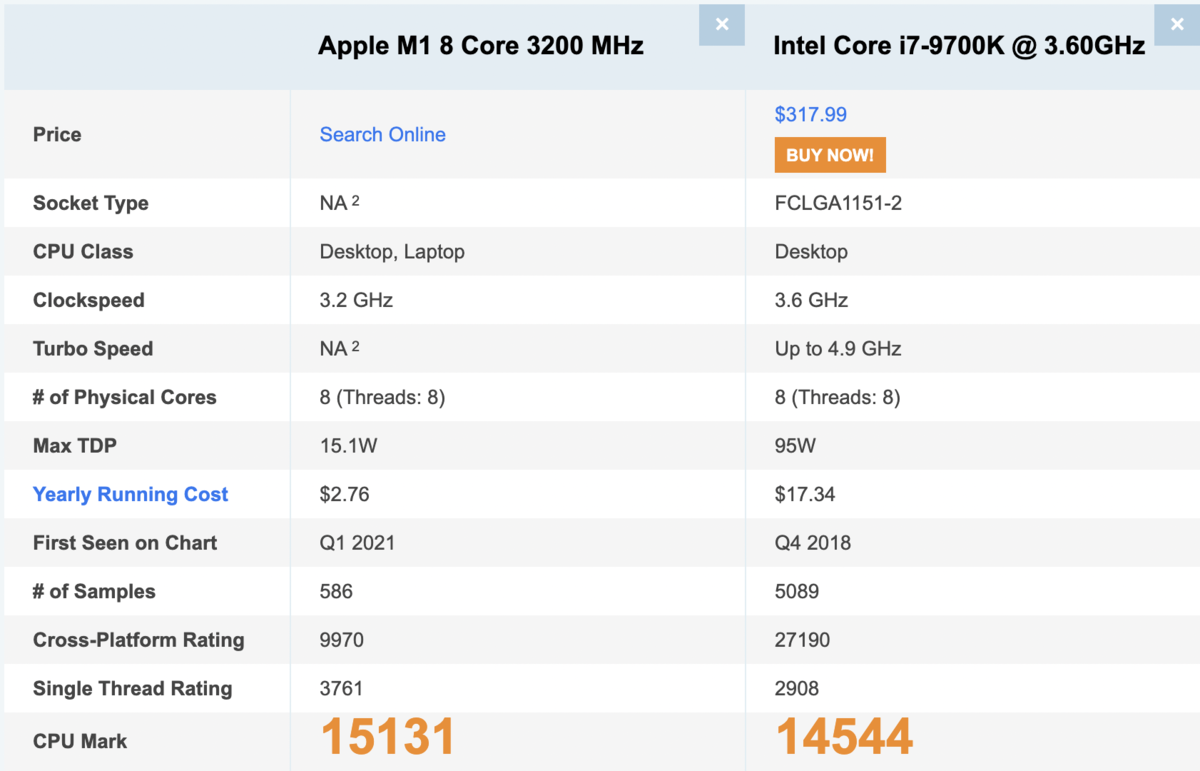The image size is (1200, 771).
Task: Remove Apple M1 column with X button
Action: click(722, 24)
